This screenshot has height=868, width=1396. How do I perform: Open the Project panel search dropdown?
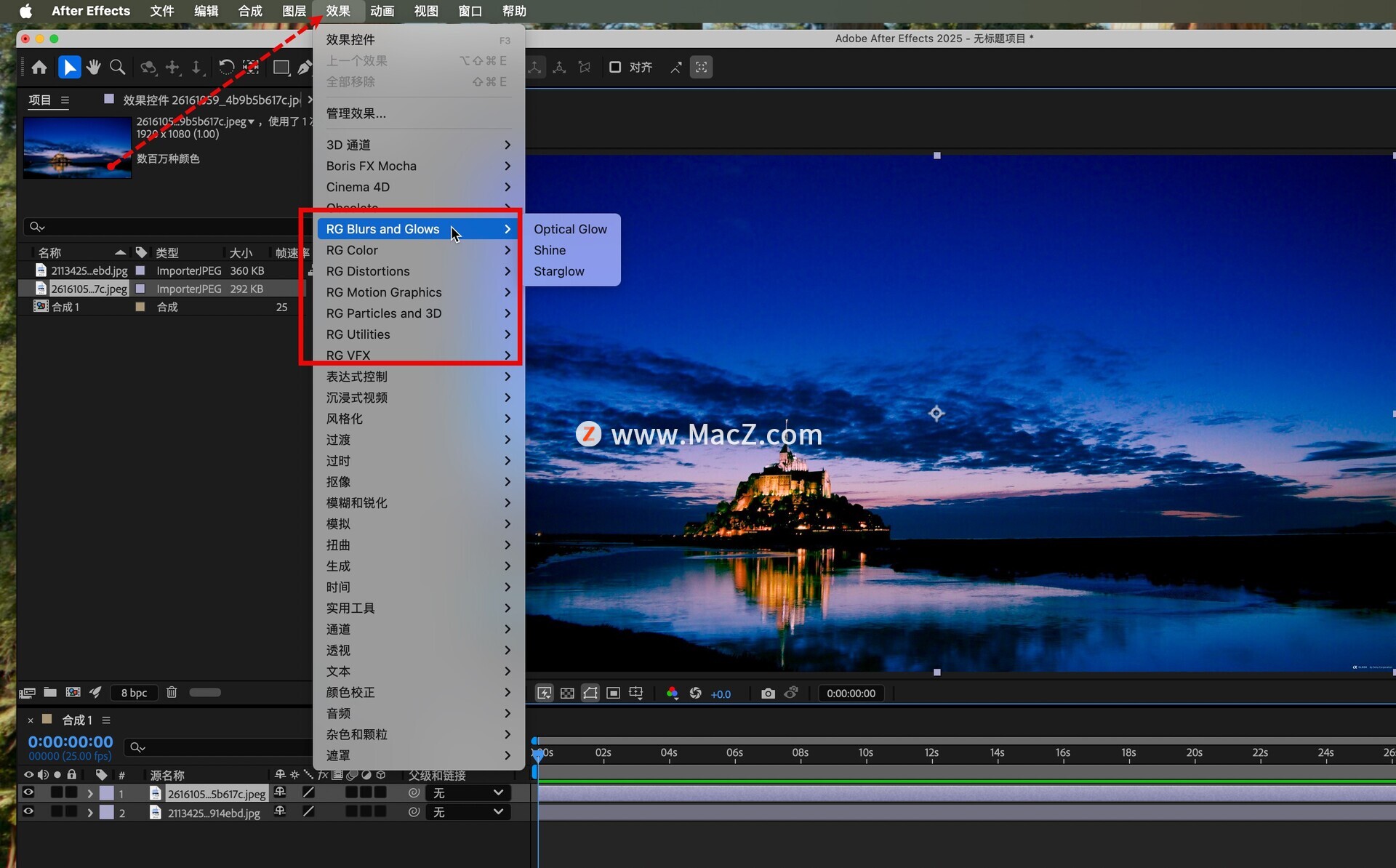coord(37,227)
